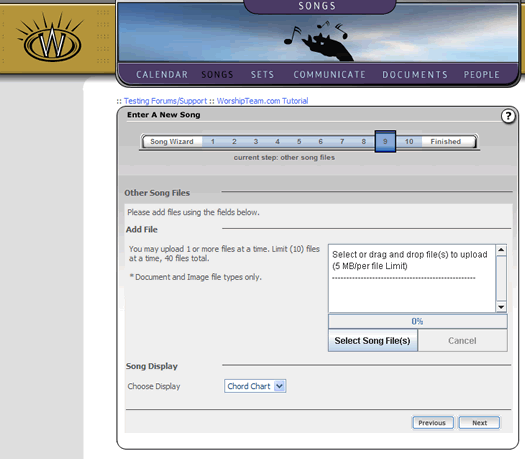Open the WorshipTeam.com Tutorial link
Image resolution: width=525 pixels, height=459 pixels.
pyautogui.click(x=262, y=101)
